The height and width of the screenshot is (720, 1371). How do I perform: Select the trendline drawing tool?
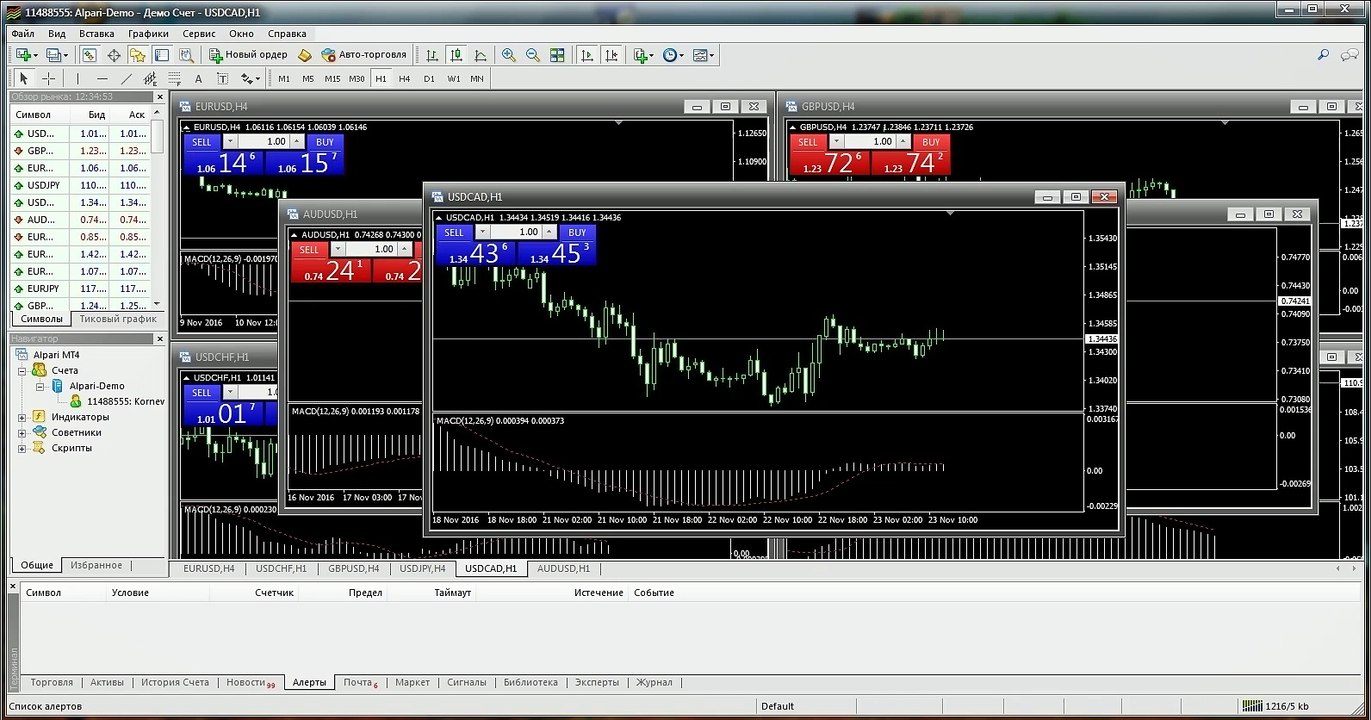126,78
